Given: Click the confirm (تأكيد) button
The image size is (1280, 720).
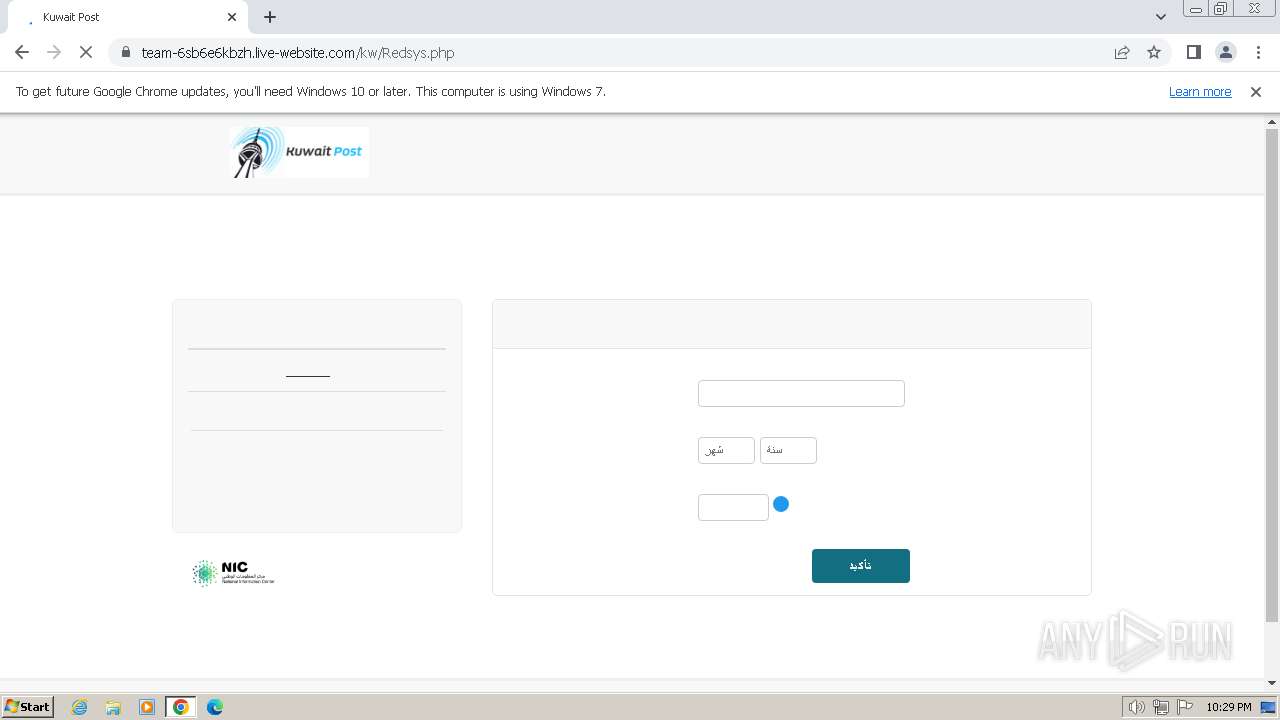Looking at the screenshot, I should click(x=861, y=566).
